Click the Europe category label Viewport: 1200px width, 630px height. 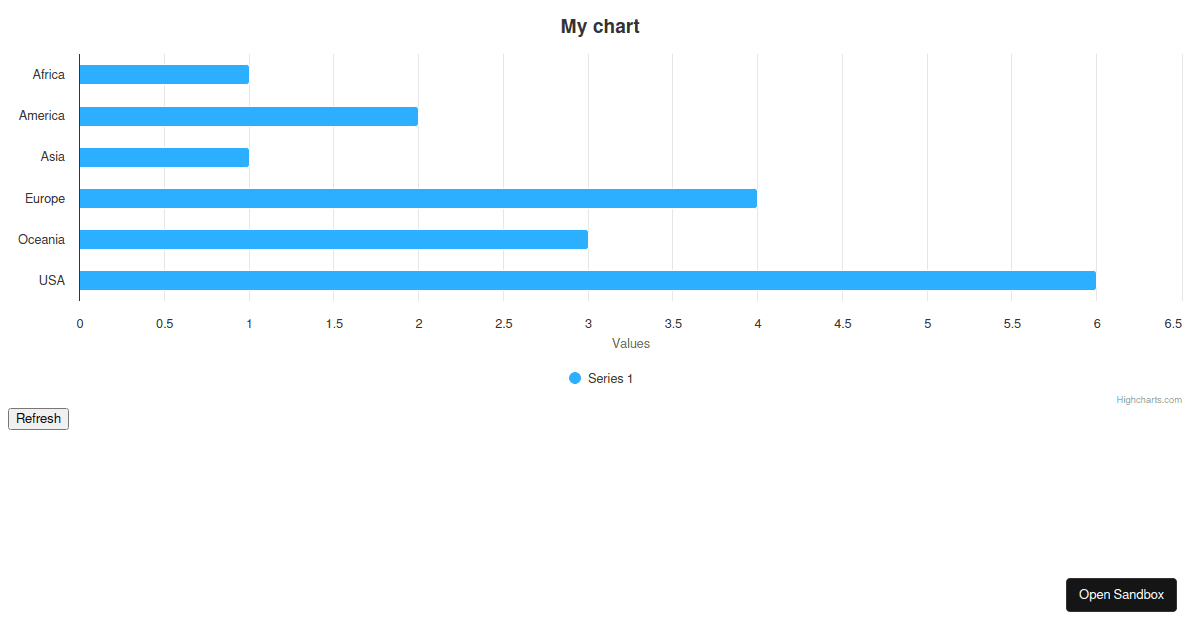pyautogui.click(x=44, y=198)
